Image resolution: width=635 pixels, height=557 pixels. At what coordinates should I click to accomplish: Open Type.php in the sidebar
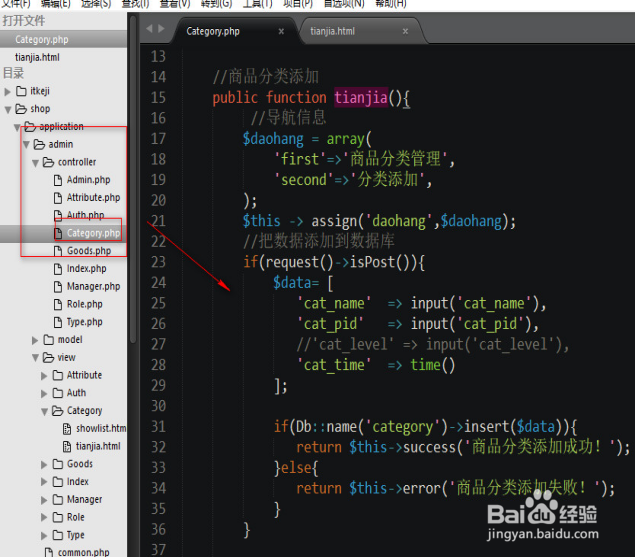(x=84, y=322)
